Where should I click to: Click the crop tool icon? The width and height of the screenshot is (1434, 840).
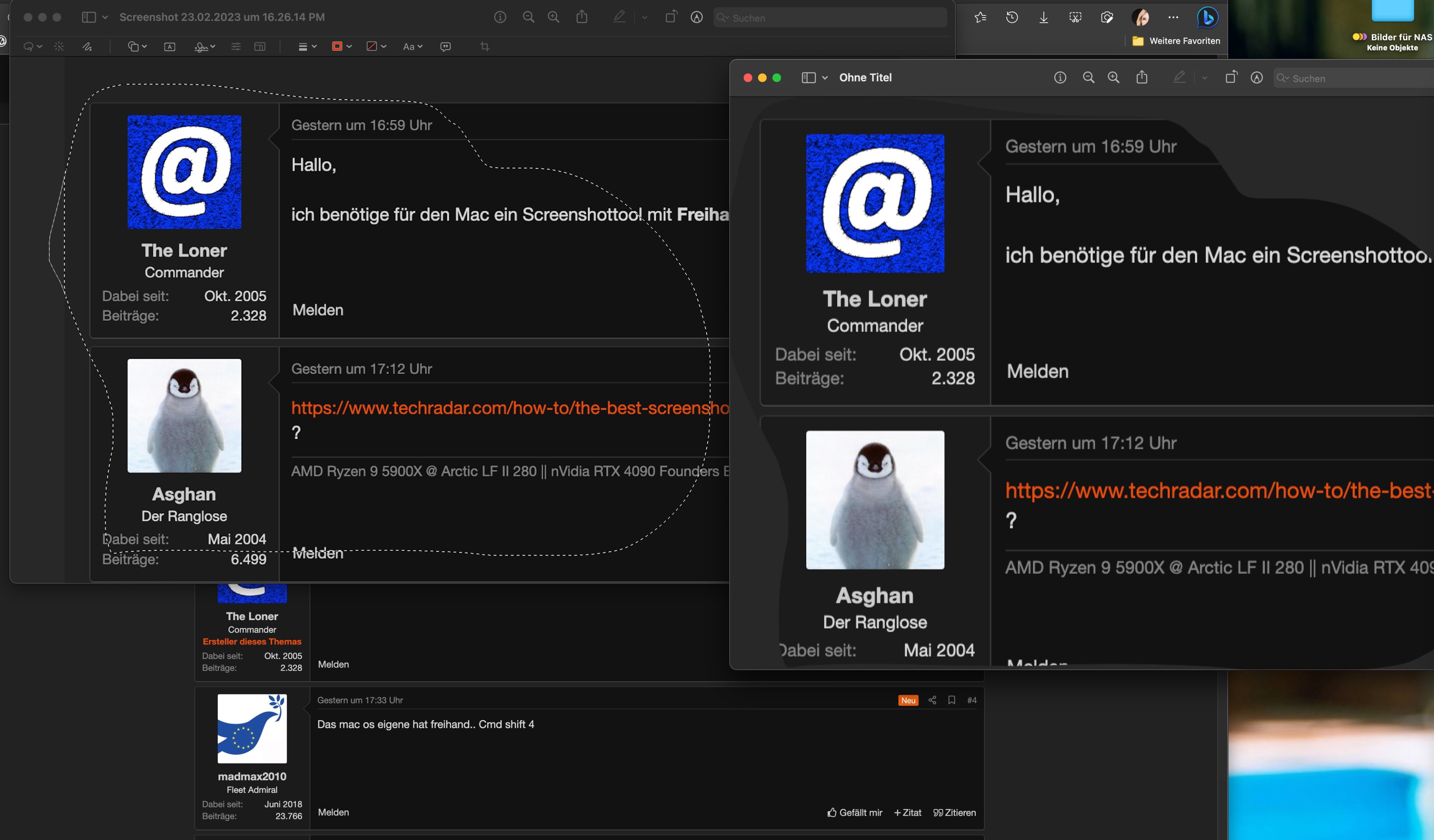point(485,47)
